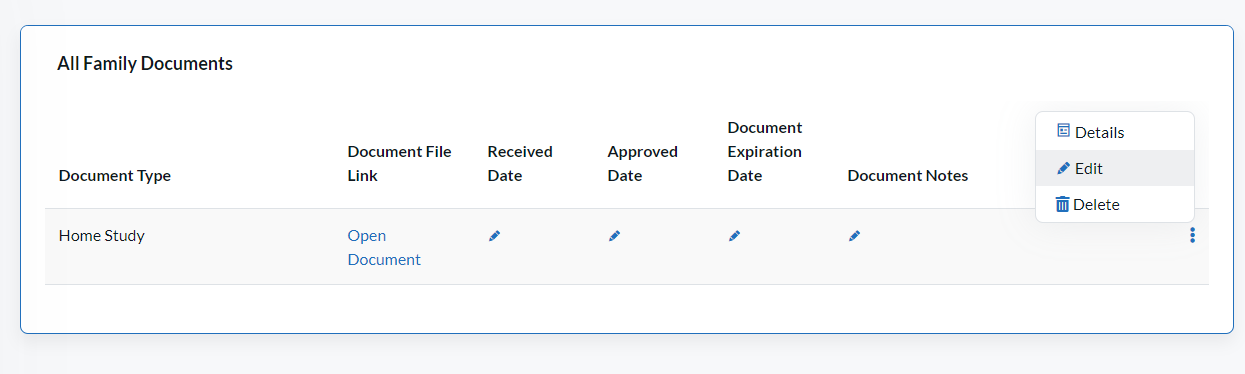
Task: Edit Document Expiration Date pencil icon
Action: 734,236
